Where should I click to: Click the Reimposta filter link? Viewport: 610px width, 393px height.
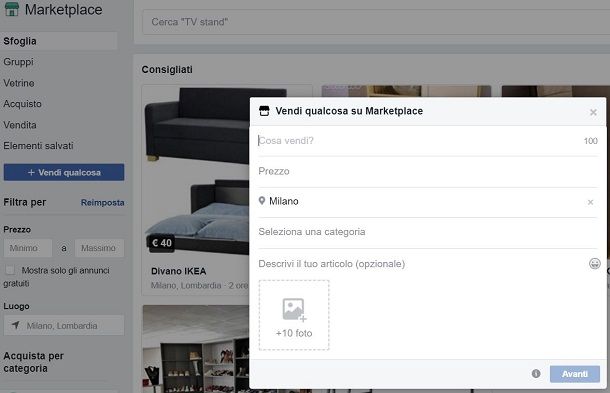click(x=103, y=202)
